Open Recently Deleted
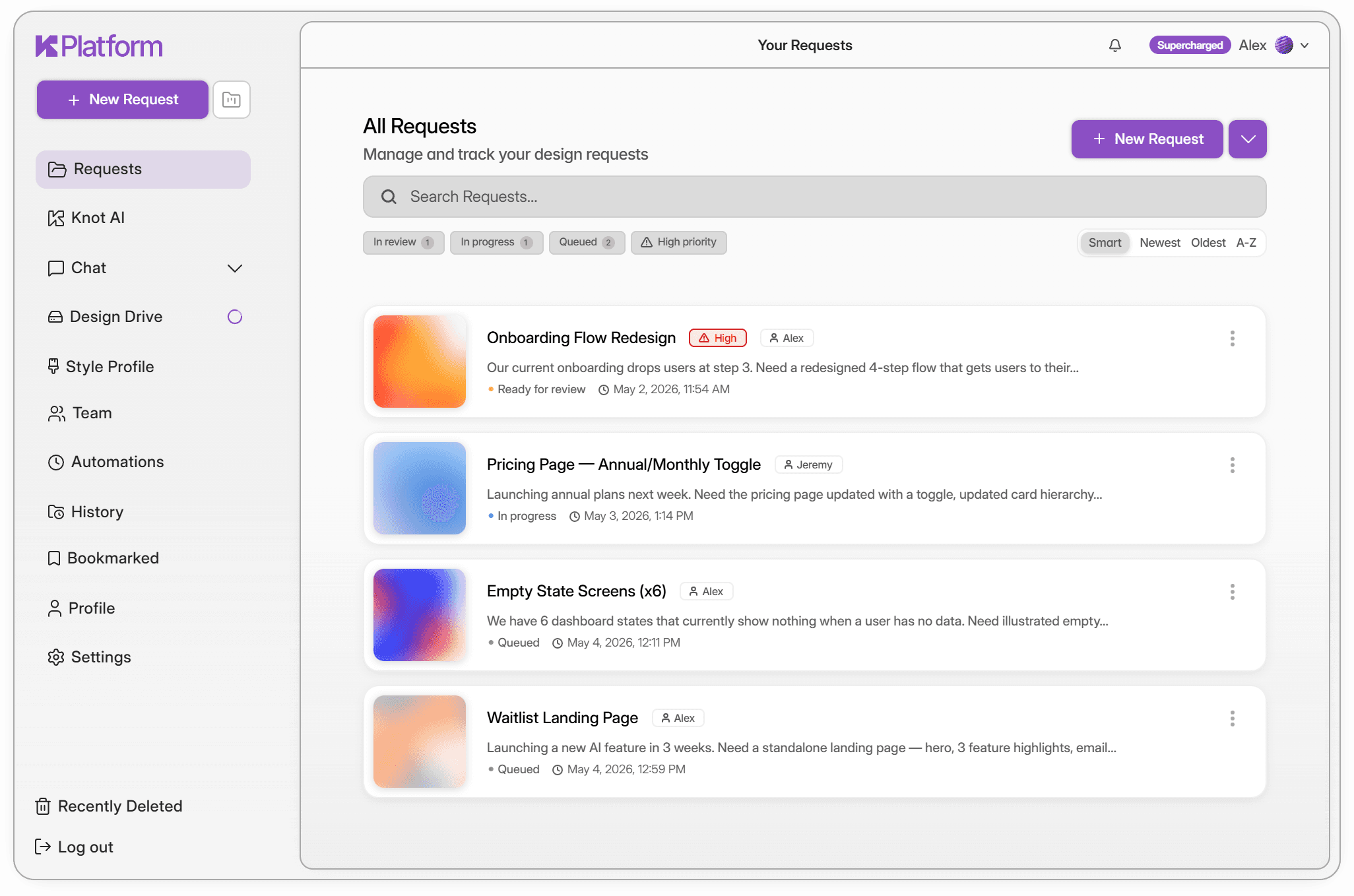Viewport: 1354px width, 896px height. point(109,806)
